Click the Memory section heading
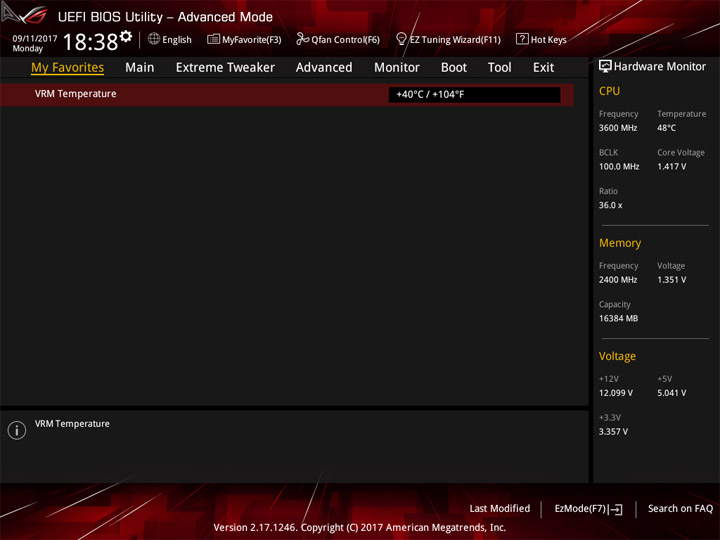This screenshot has height=540, width=720. [x=620, y=243]
